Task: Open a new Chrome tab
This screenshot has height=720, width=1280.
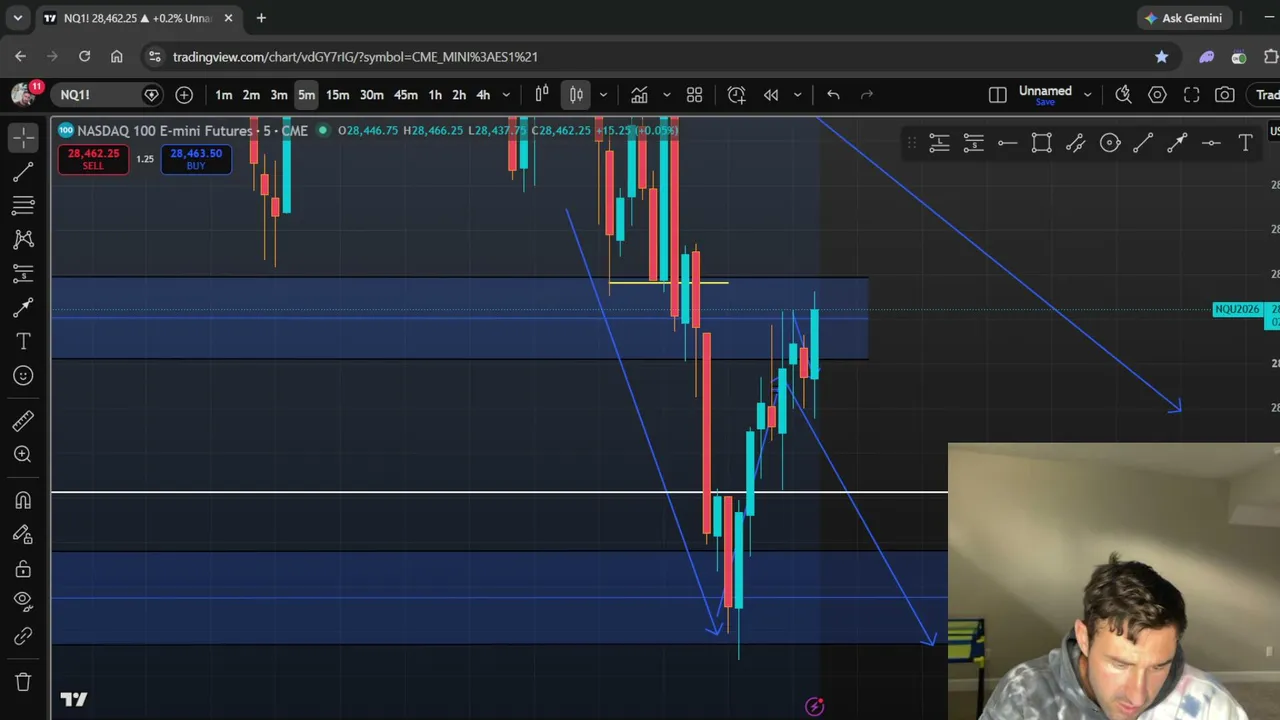Action: pyautogui.click(x=261, y=18)
